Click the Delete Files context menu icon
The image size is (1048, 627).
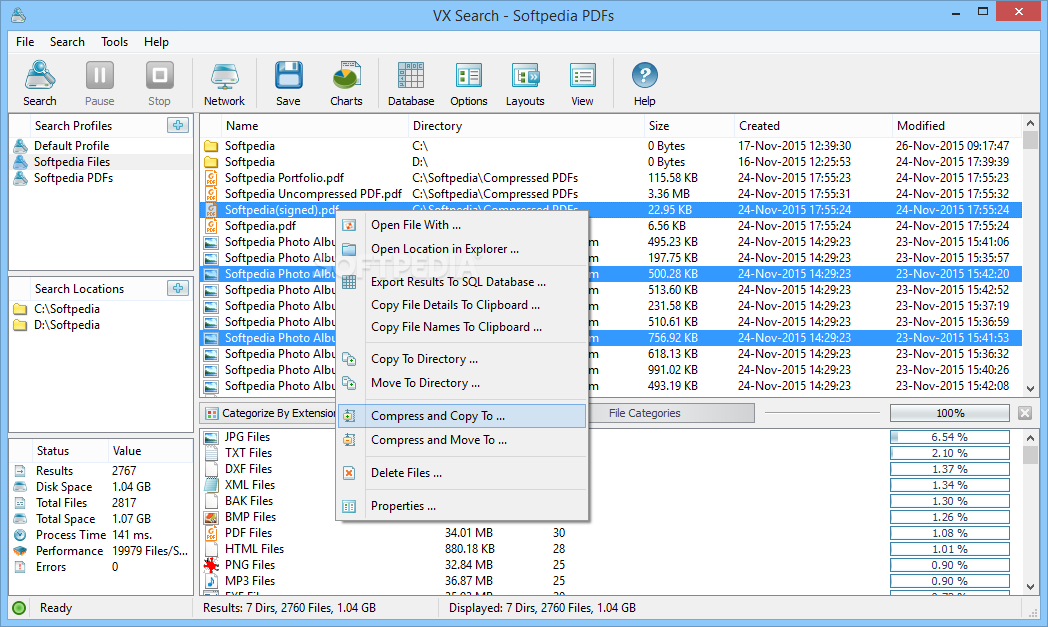pyautogui.click(x=349, y=473)
